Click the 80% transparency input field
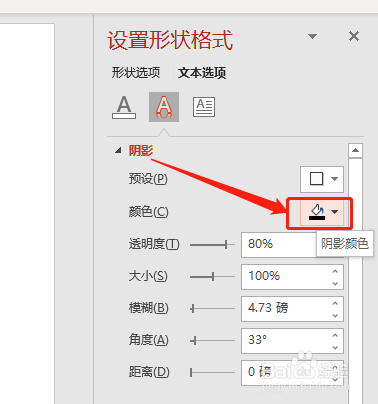The height and width of the screenshot is (404, 378). point(279,245)
